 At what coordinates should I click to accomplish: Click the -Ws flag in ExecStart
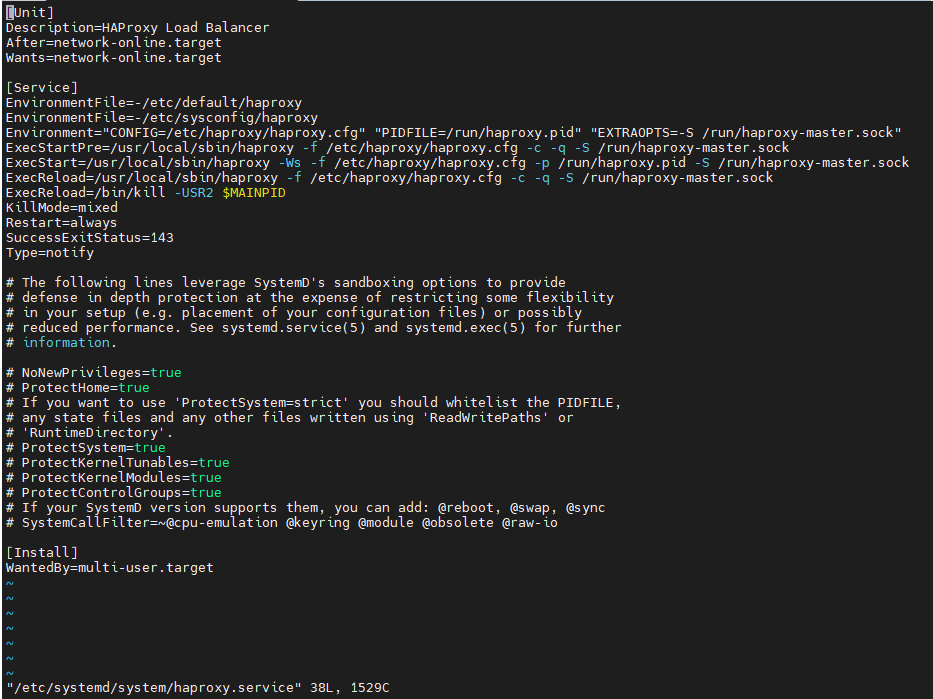pyautogui.click(x=290, y=162)
